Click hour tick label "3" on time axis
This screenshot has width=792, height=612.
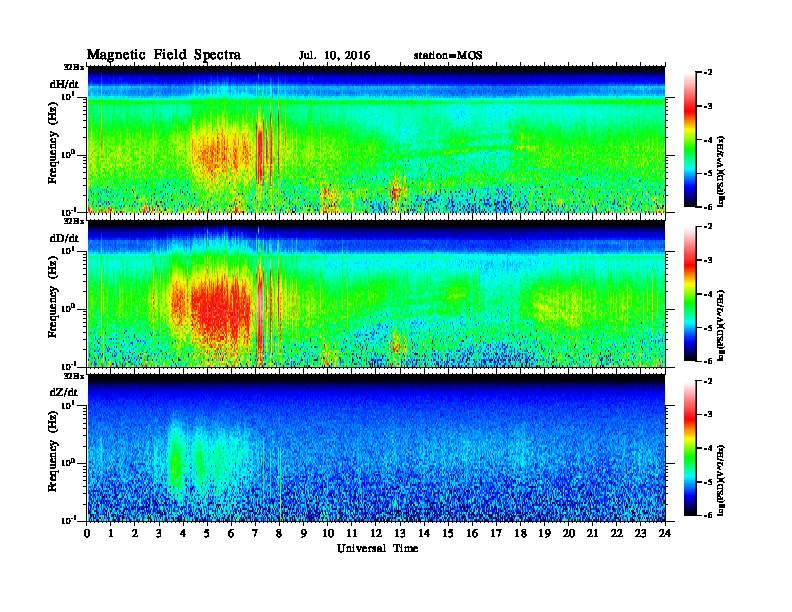tap(159, 533)
